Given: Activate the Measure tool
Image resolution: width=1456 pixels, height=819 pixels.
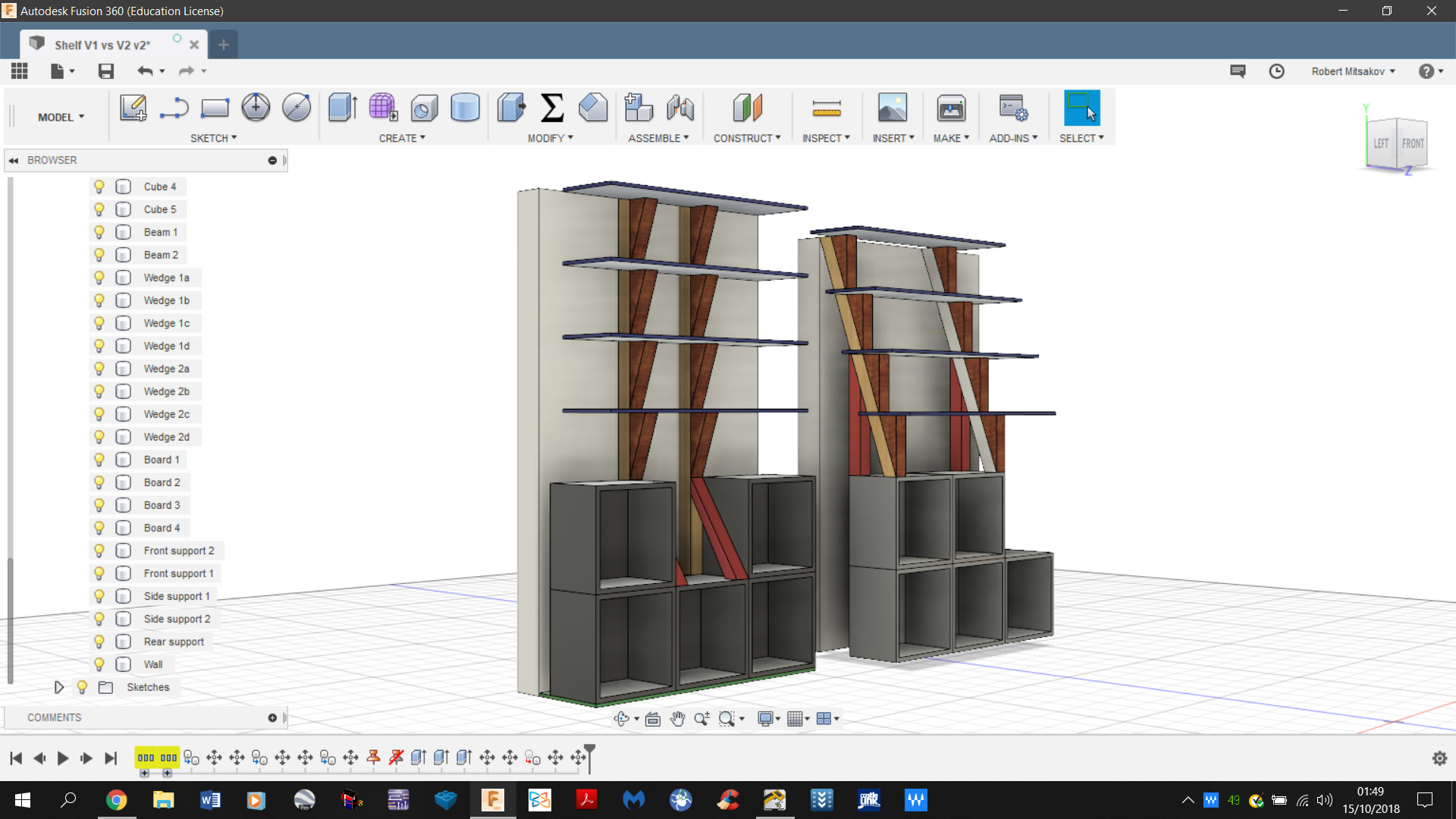Looking at the screenshot, I should (827, 108).
